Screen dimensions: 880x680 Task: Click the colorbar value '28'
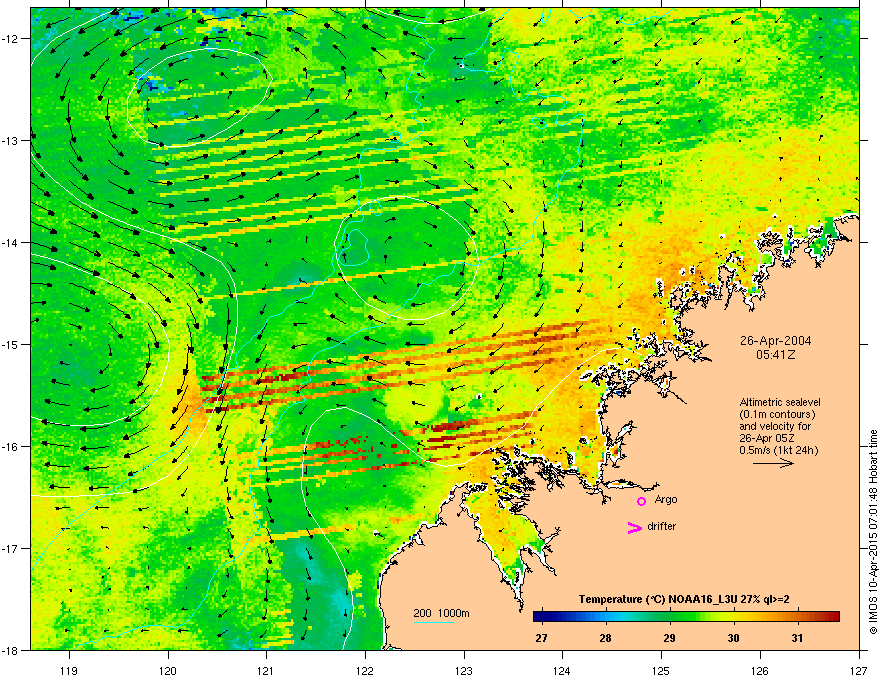click(605, 638)
